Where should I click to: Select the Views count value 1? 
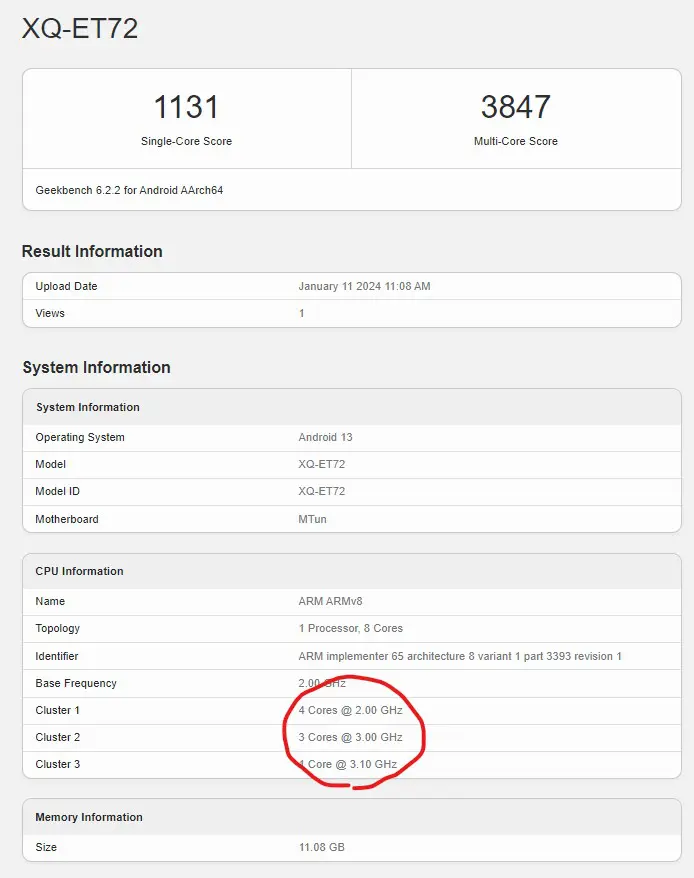(x=301, y=313)
